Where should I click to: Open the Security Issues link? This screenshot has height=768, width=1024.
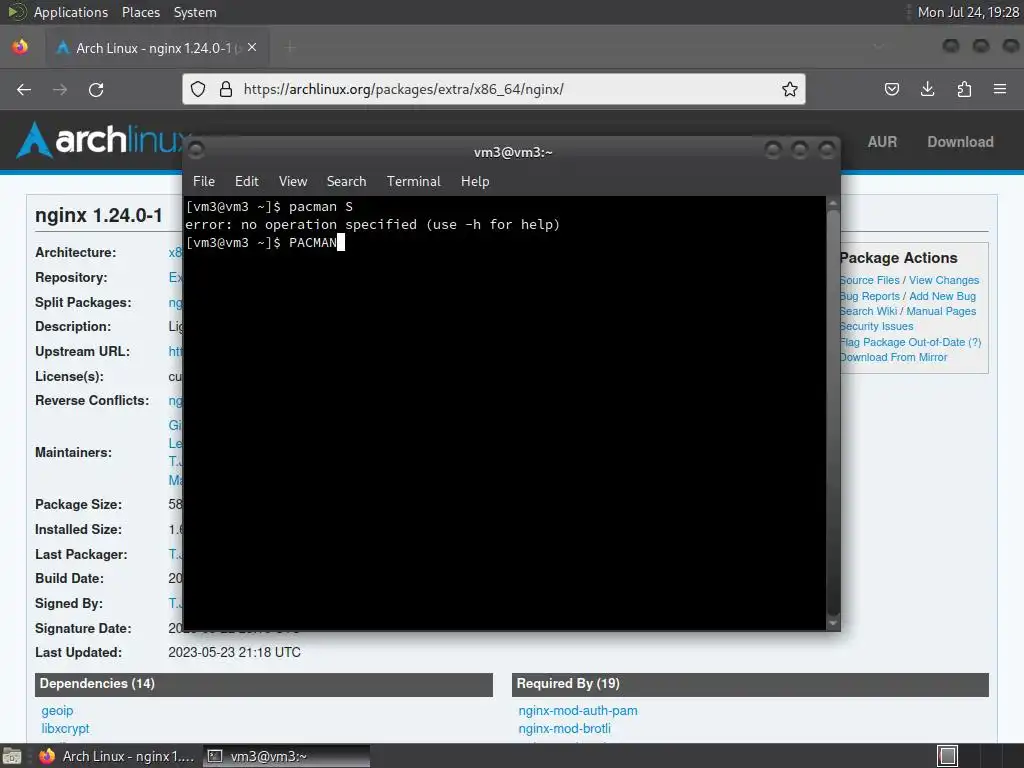(876, 327)
